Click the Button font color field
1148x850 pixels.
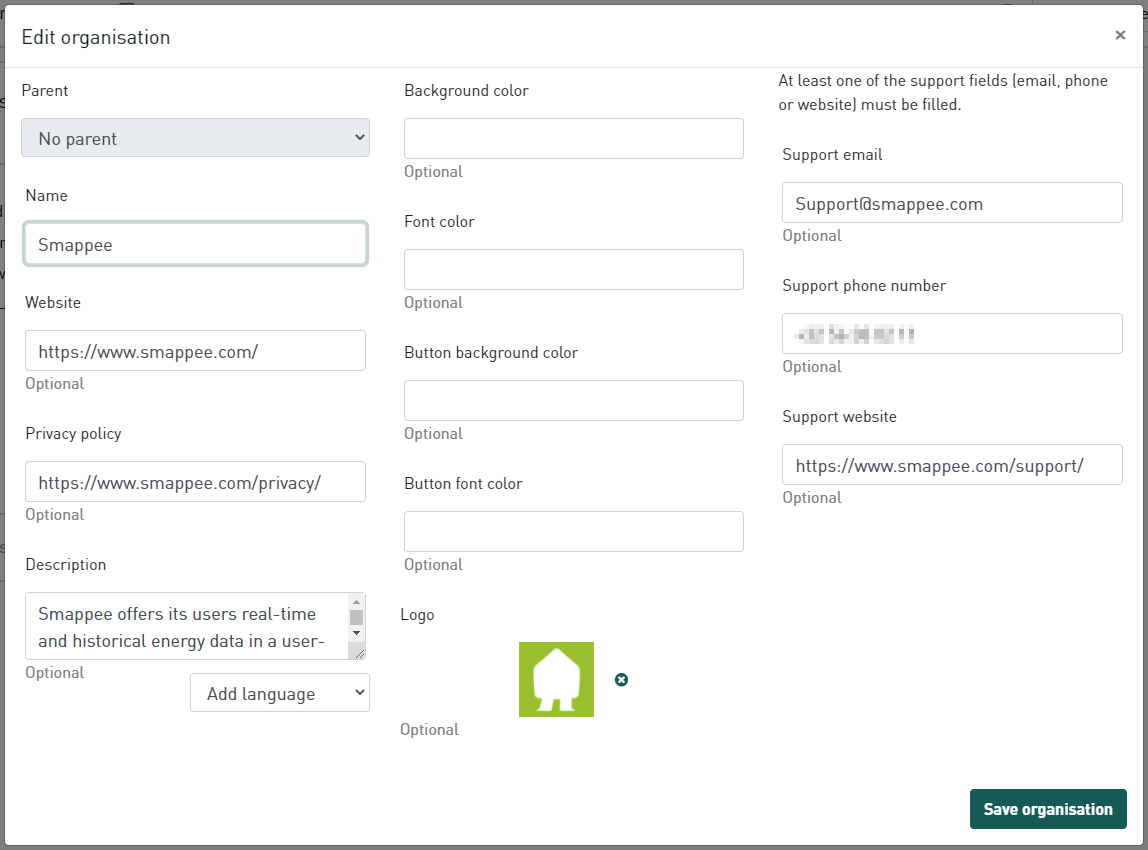click(x=574, y=532)
